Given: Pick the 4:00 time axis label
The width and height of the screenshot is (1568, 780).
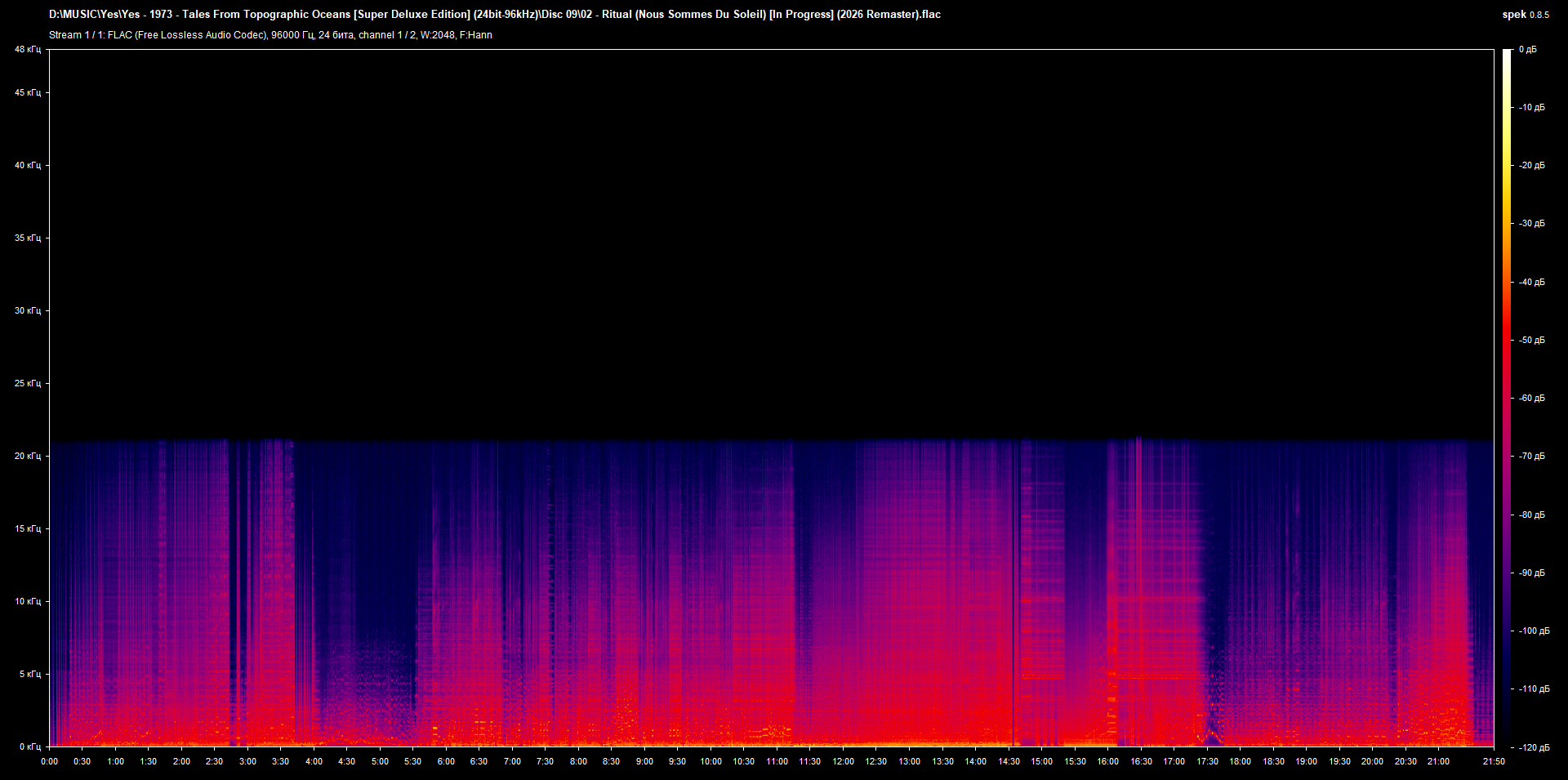Looking at the screenshot, I should [x=314, y=761].
